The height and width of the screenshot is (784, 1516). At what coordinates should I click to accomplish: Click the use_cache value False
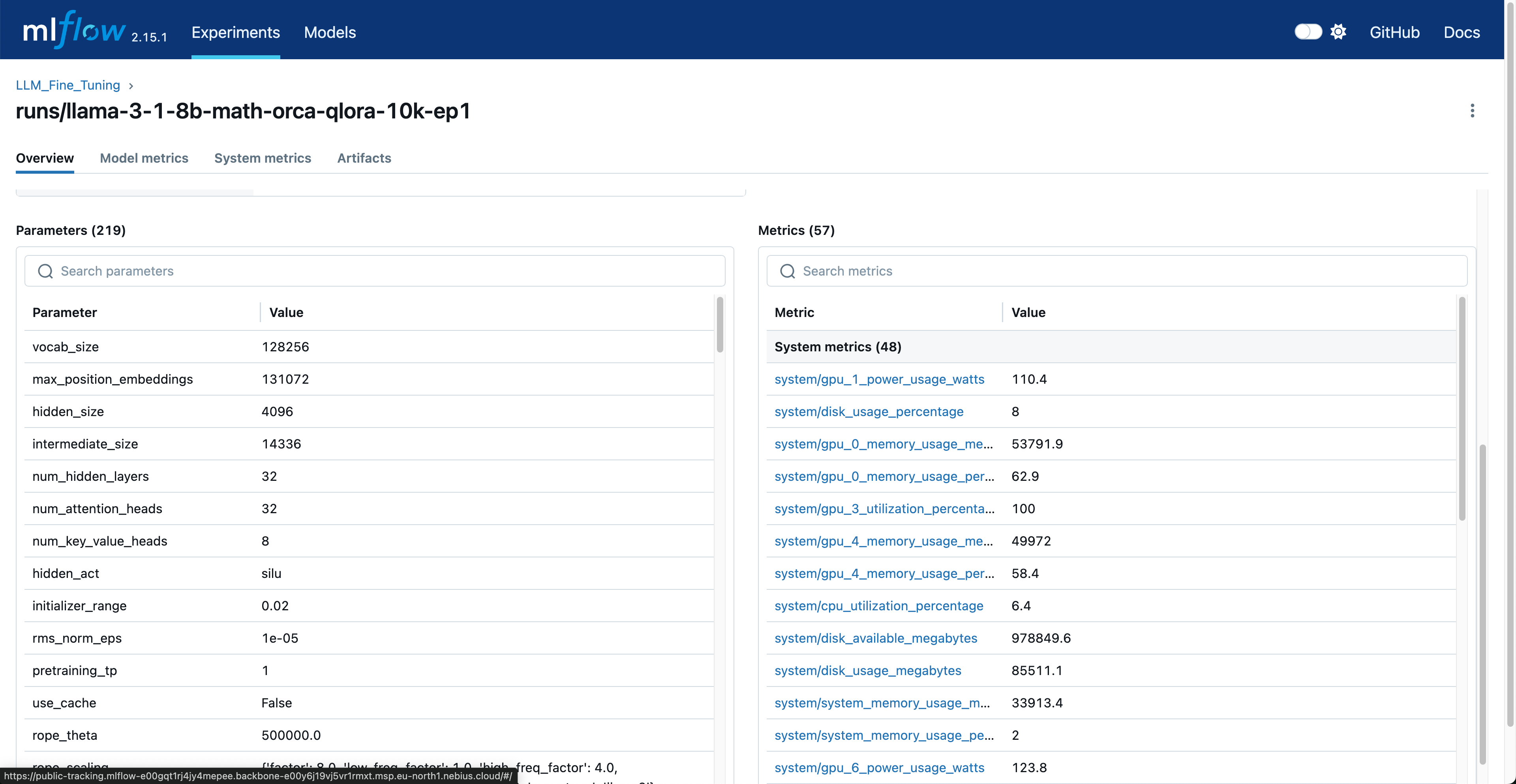pyautogui.click(x=277, y=703)
